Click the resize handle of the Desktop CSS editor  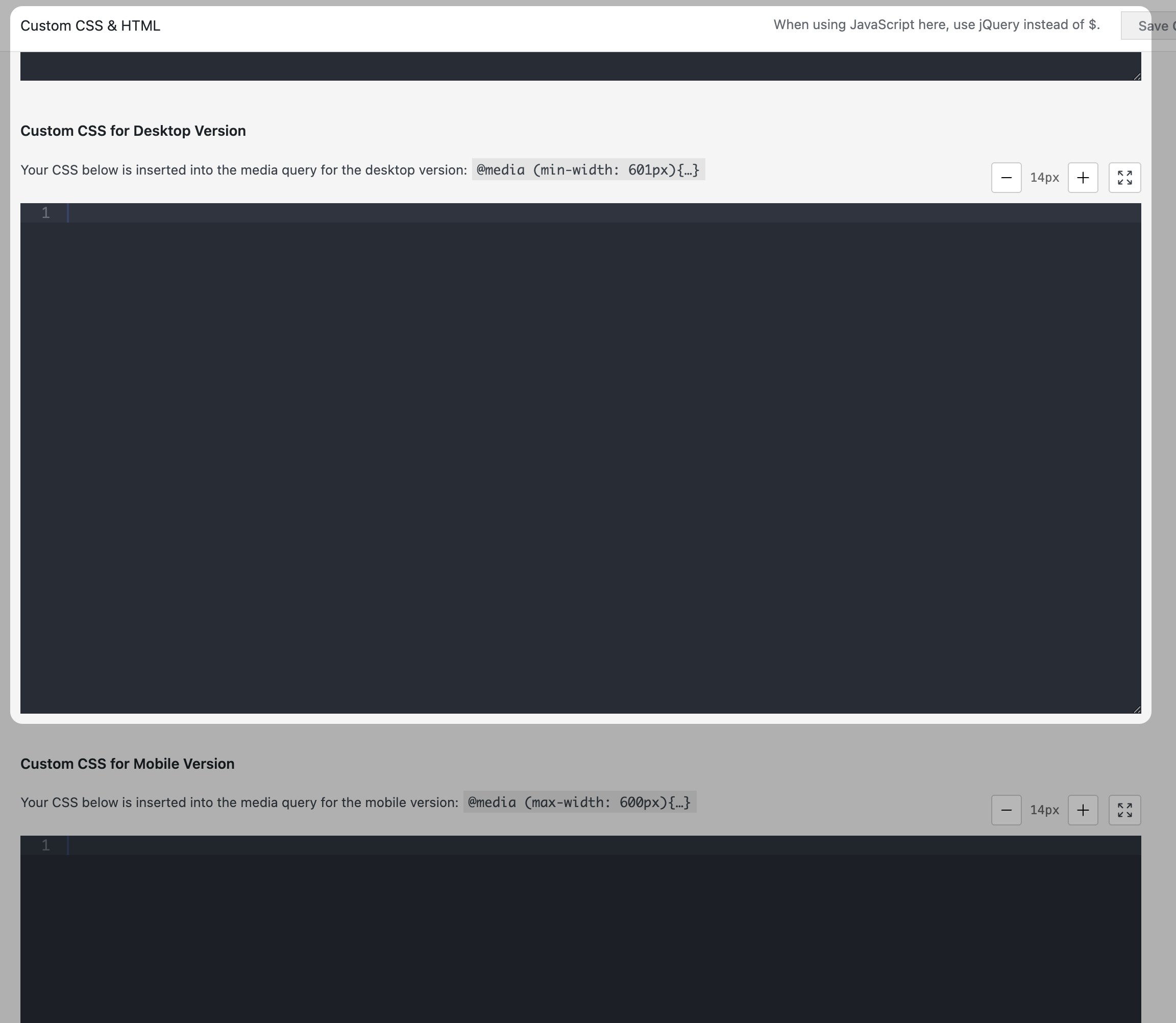(x=1137, y=709)
